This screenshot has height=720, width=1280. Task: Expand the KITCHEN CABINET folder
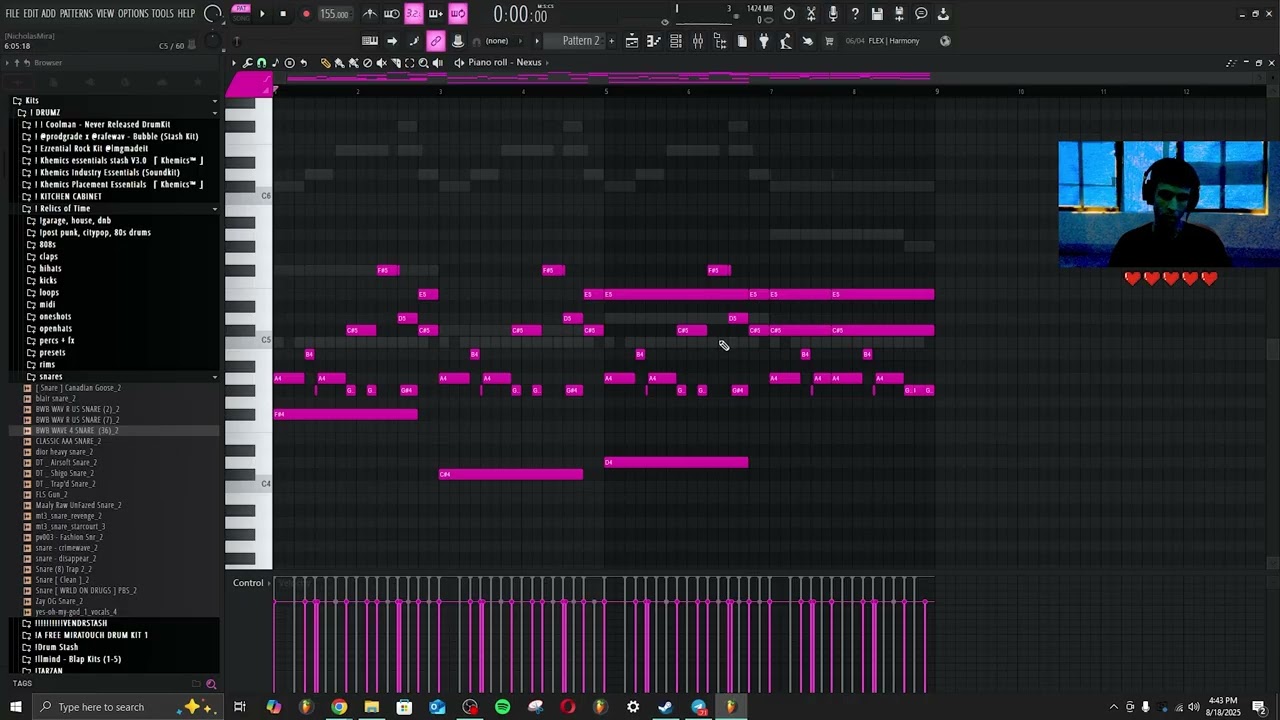coord(67,196)
